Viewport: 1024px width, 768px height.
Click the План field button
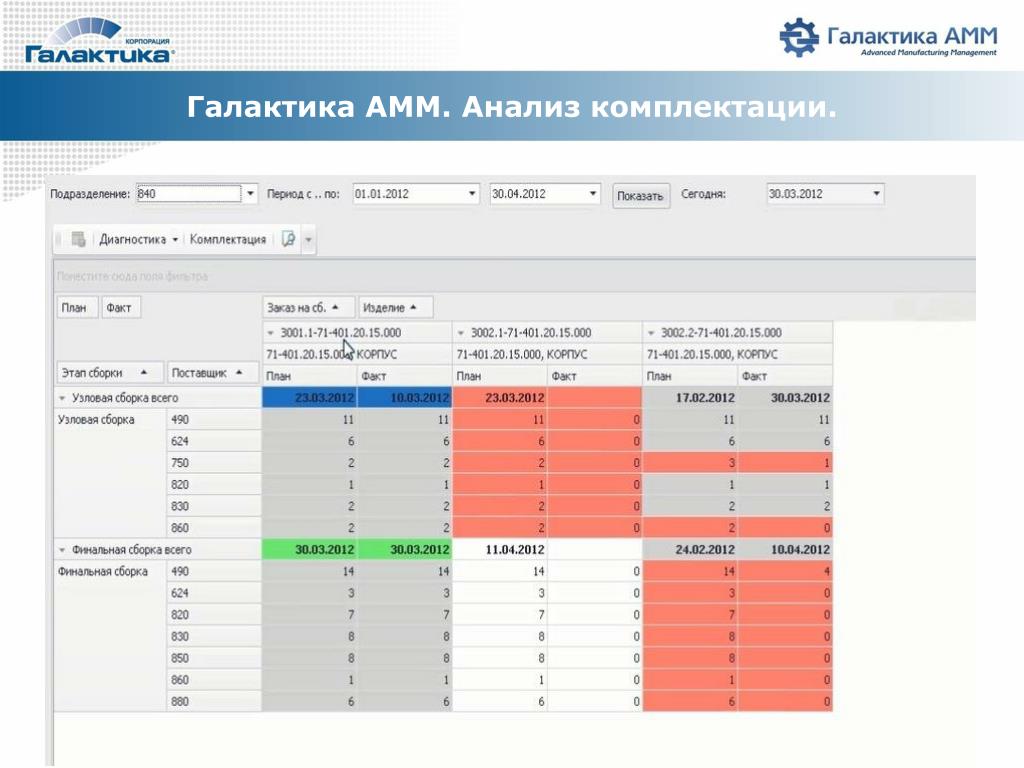coord(77,308)
